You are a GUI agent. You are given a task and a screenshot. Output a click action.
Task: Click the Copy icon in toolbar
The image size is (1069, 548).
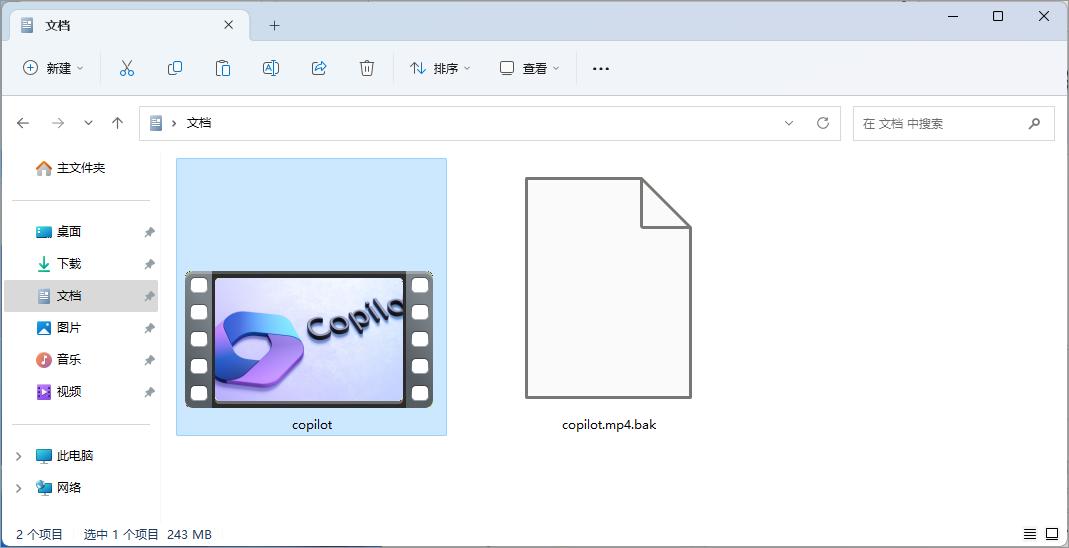175,68
